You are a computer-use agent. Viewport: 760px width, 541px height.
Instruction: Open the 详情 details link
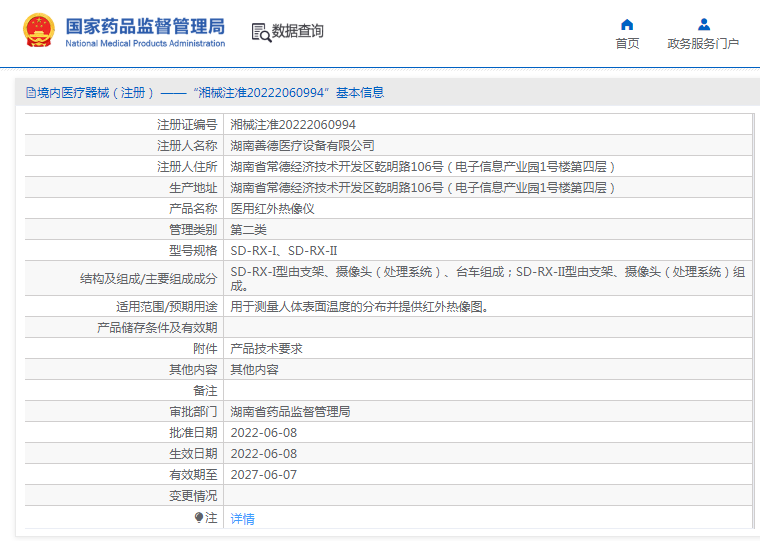[x=242, y=519]
